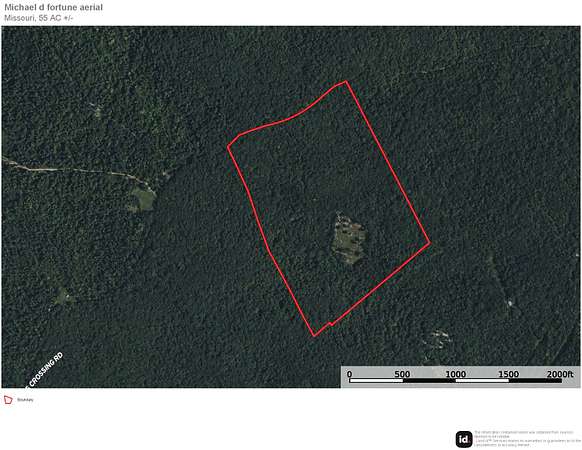
Task: Click the "id" logo badge
Action: [x=464, y=439]
